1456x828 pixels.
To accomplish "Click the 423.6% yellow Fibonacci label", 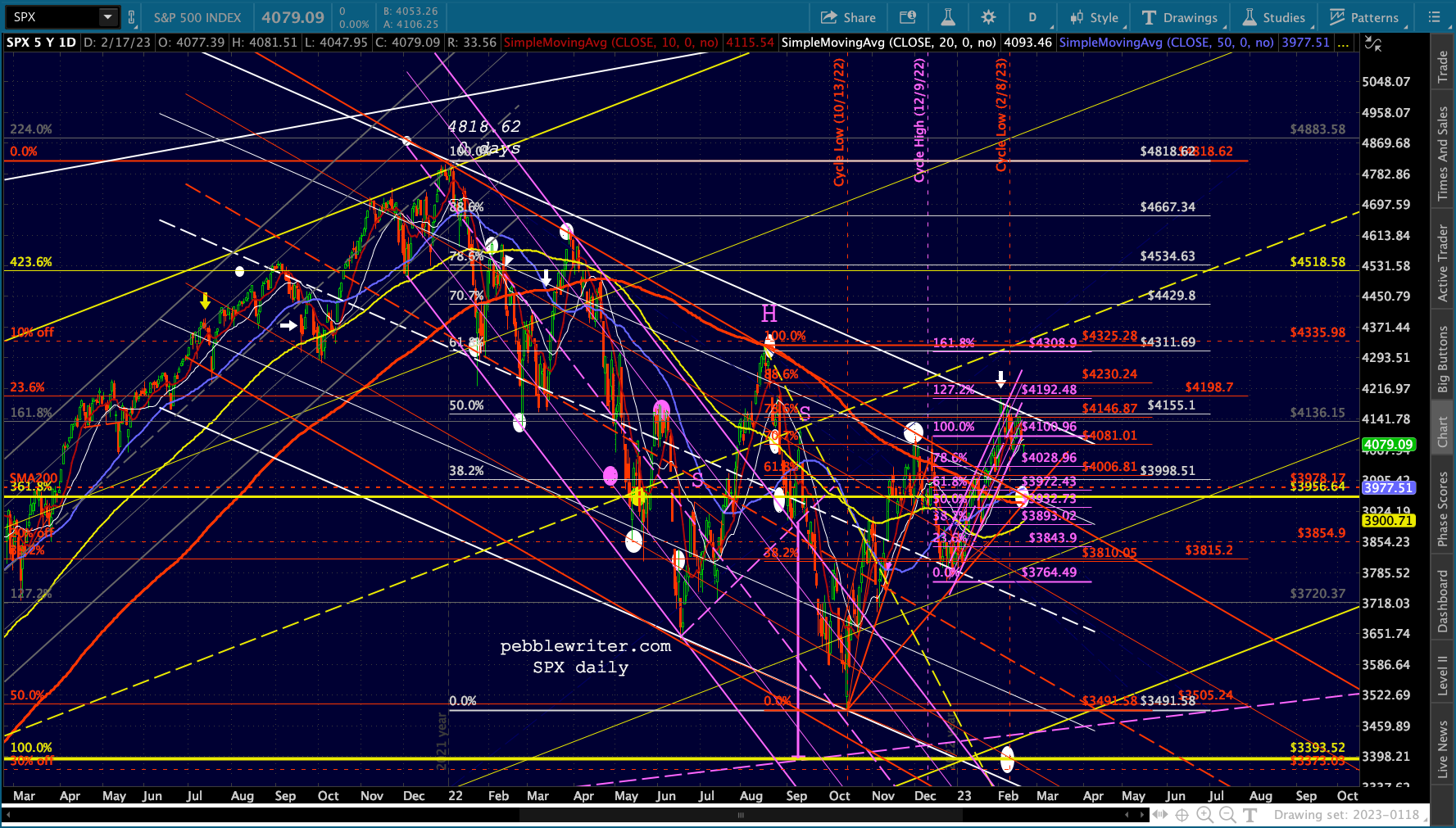I will point(31,262).
